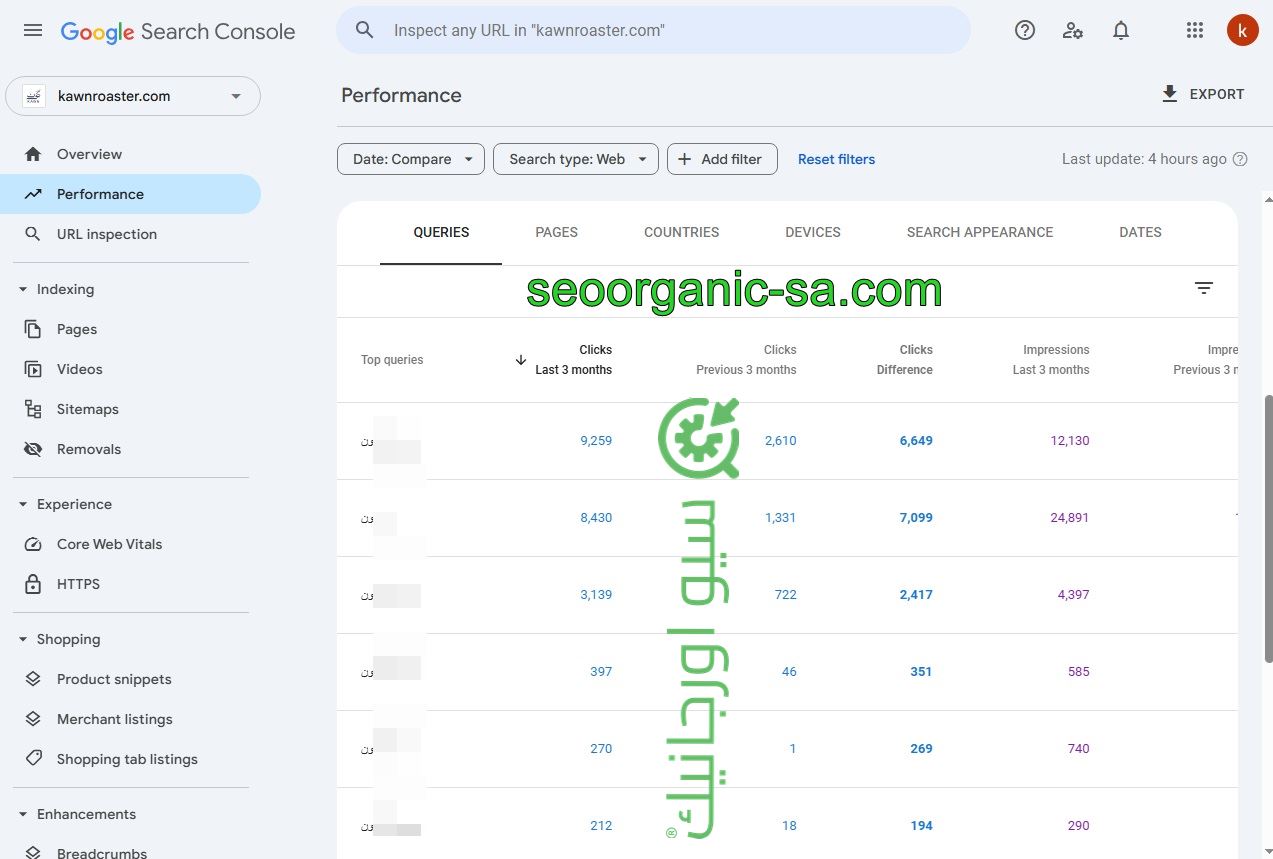The image size is (1273, 859).
Task: Click the table filter rows icon
Action: (1204, 288)
